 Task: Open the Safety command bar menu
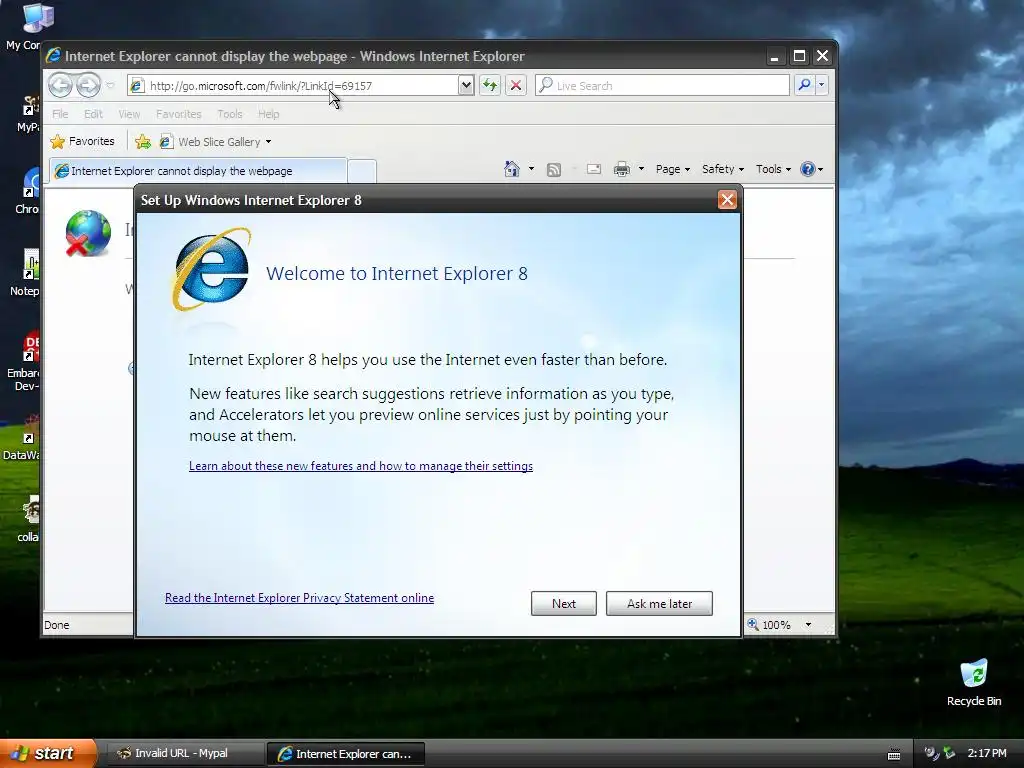coord(723,169)
